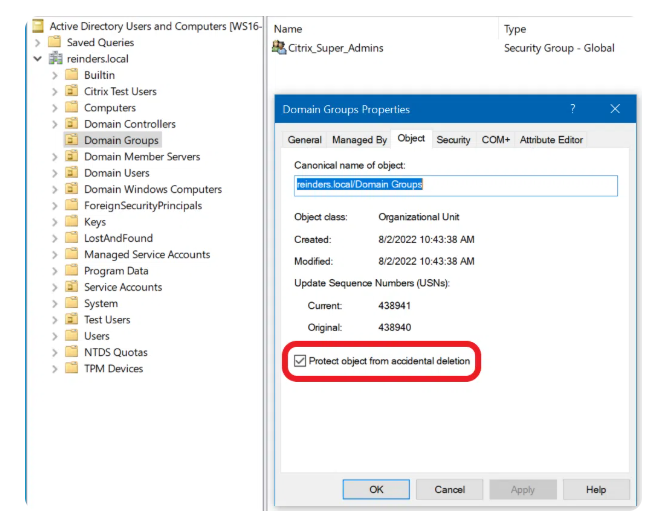This screenshot has width=671, height=527.
Task: Uncheck Protect object from accidental deletion
Action: point(300,361)
